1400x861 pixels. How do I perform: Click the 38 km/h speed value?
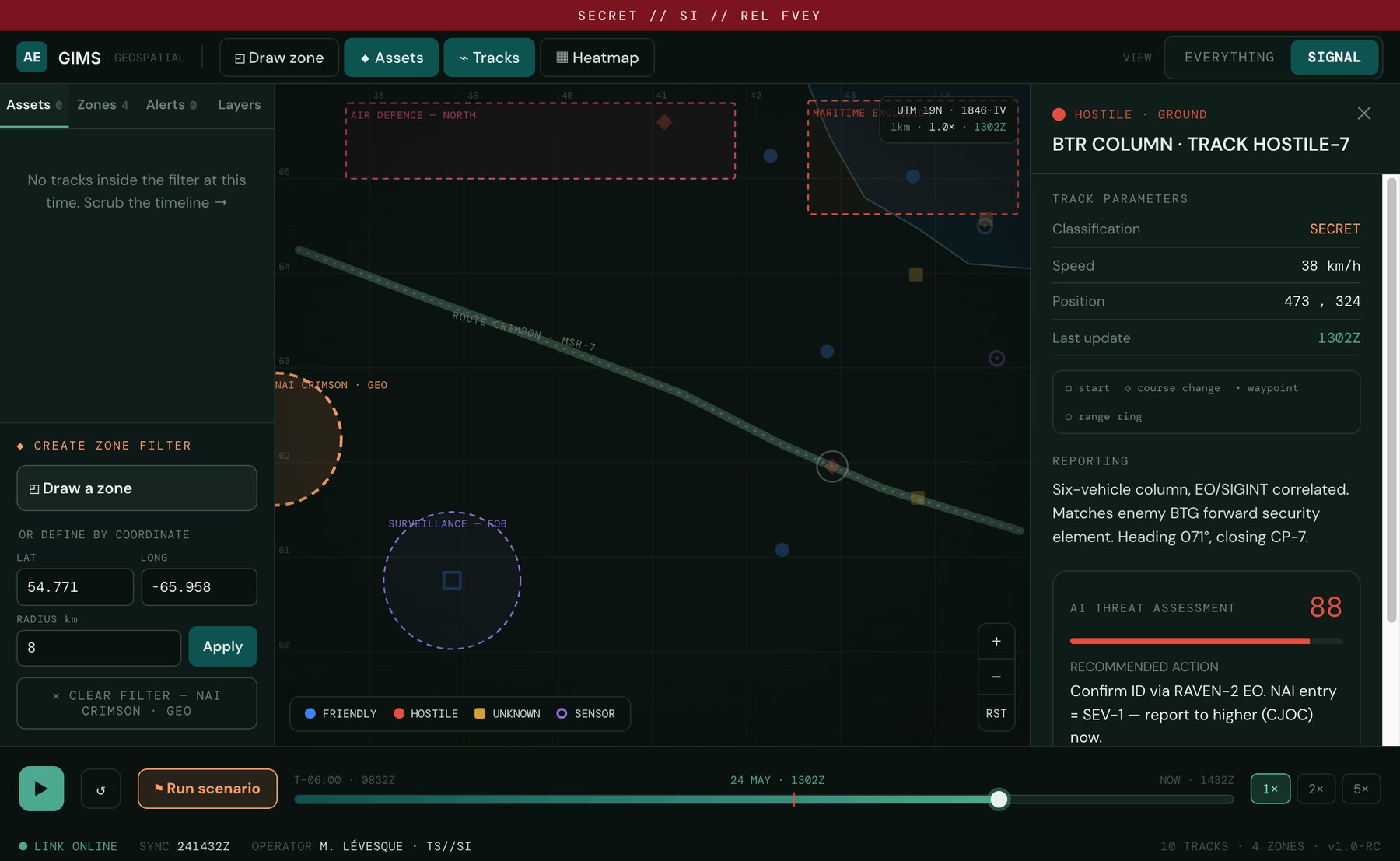tap(1331, 265)
